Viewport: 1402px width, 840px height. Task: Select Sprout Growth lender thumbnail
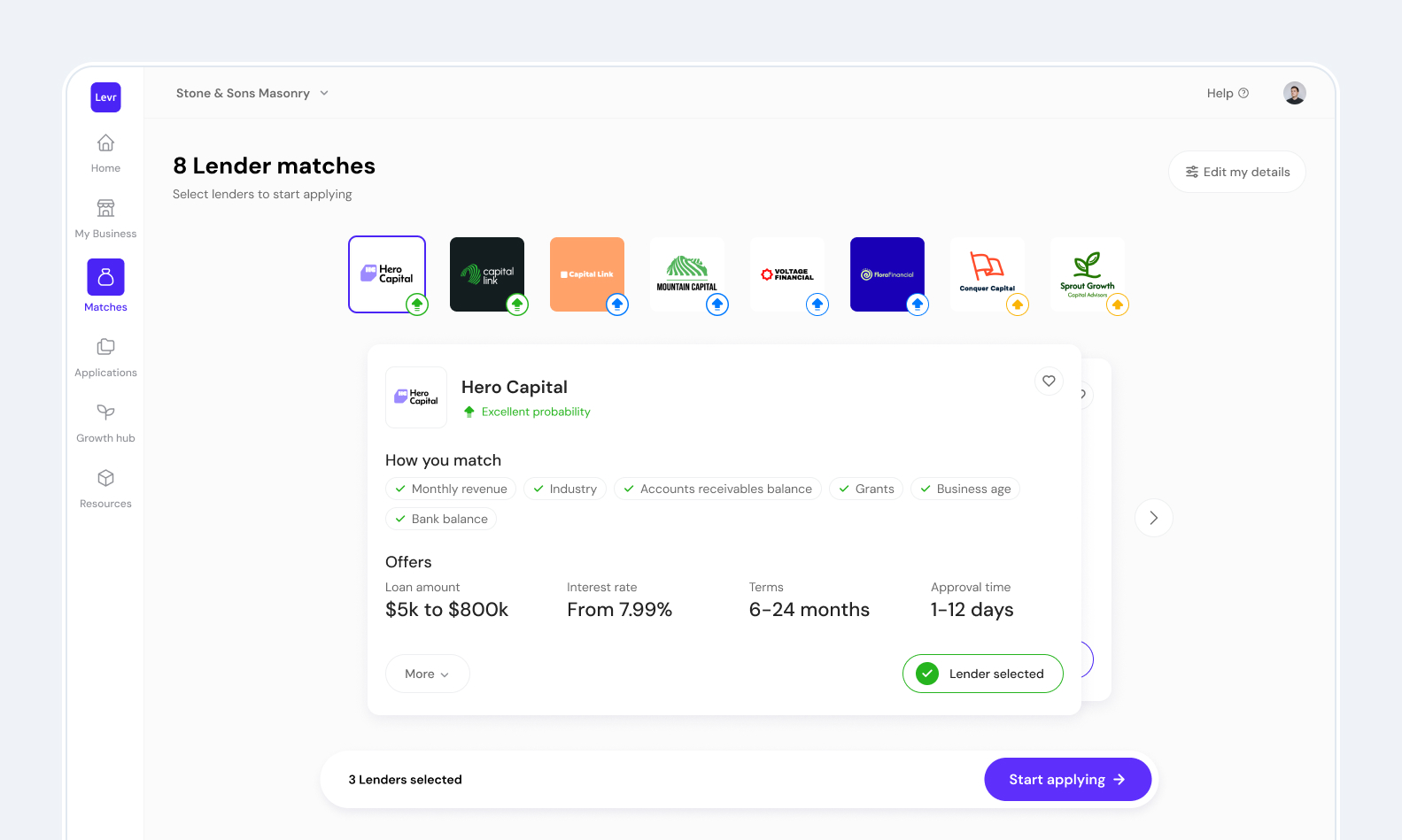(x=1088, y=274)
